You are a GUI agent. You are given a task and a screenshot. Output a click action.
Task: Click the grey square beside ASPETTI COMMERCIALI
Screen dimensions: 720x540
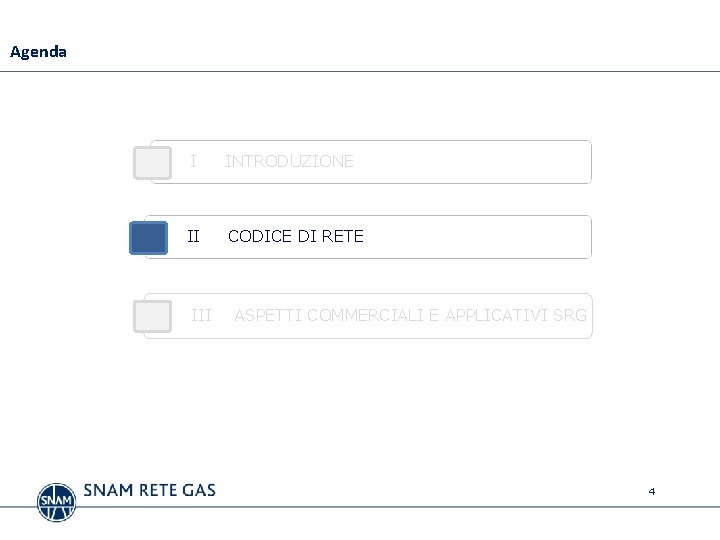[152, 316]
